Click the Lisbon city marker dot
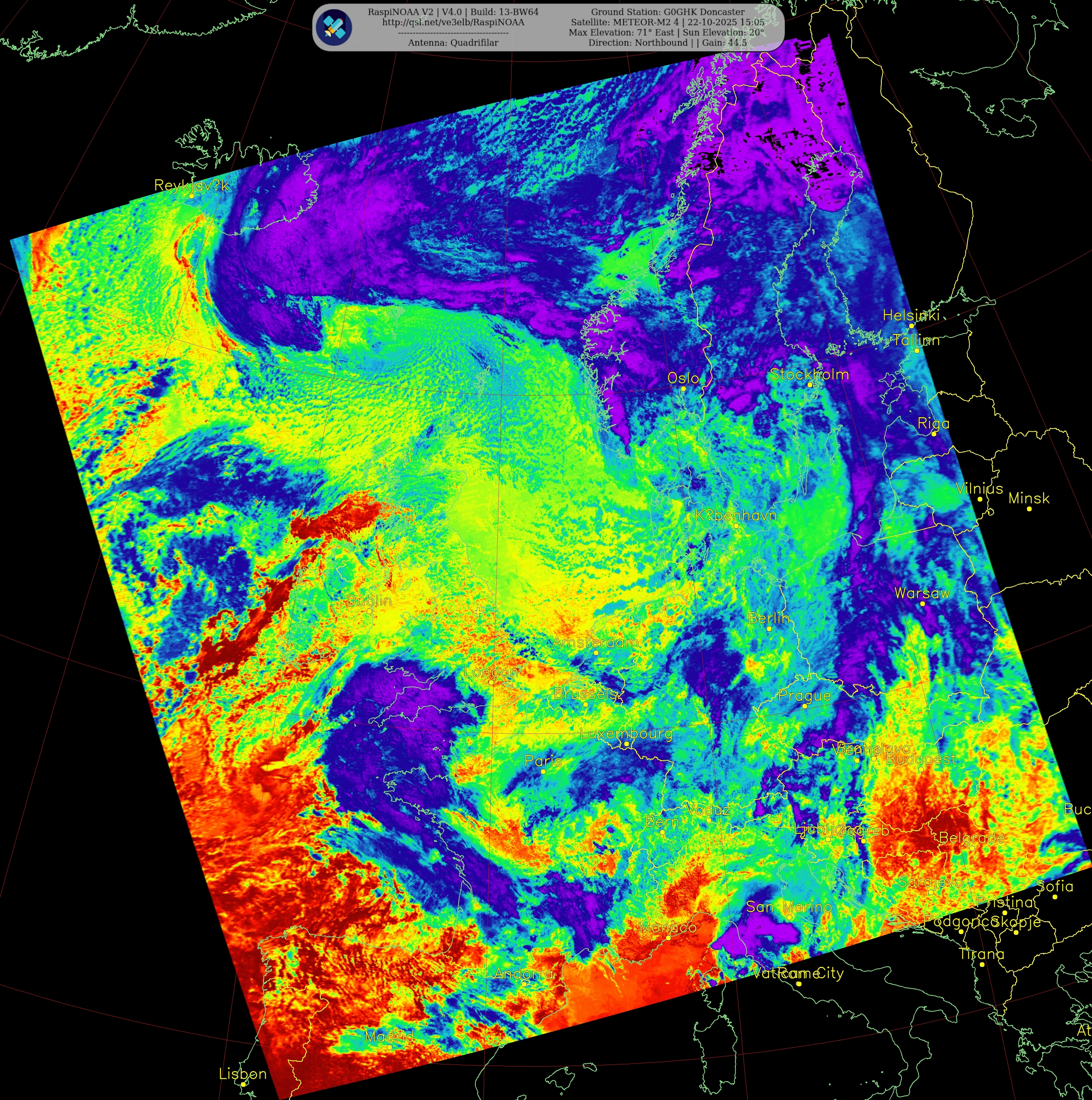Screen dimensions: 1092x1100 click(243, 1085)
